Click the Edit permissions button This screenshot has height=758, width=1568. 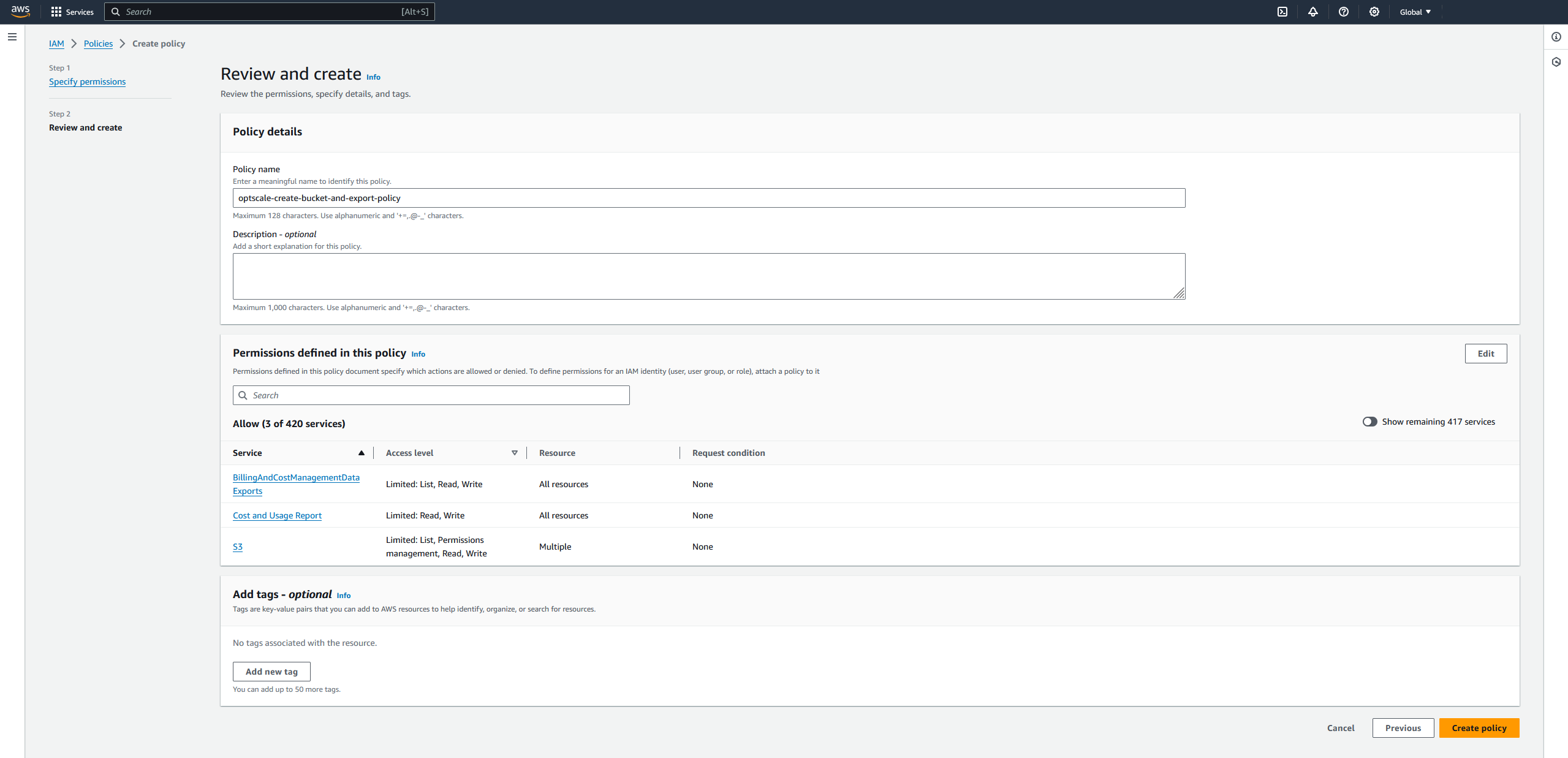point(1486,354)
